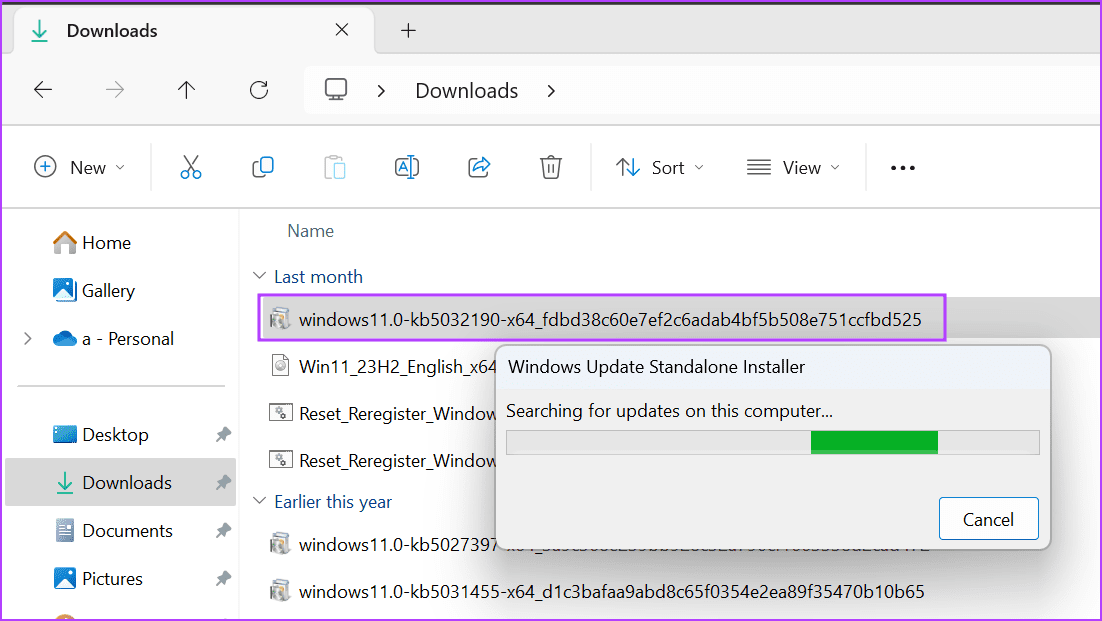Open the View dropdown menu
Image resolution: width=1102 pixels, height=621 pixels.
793,167
